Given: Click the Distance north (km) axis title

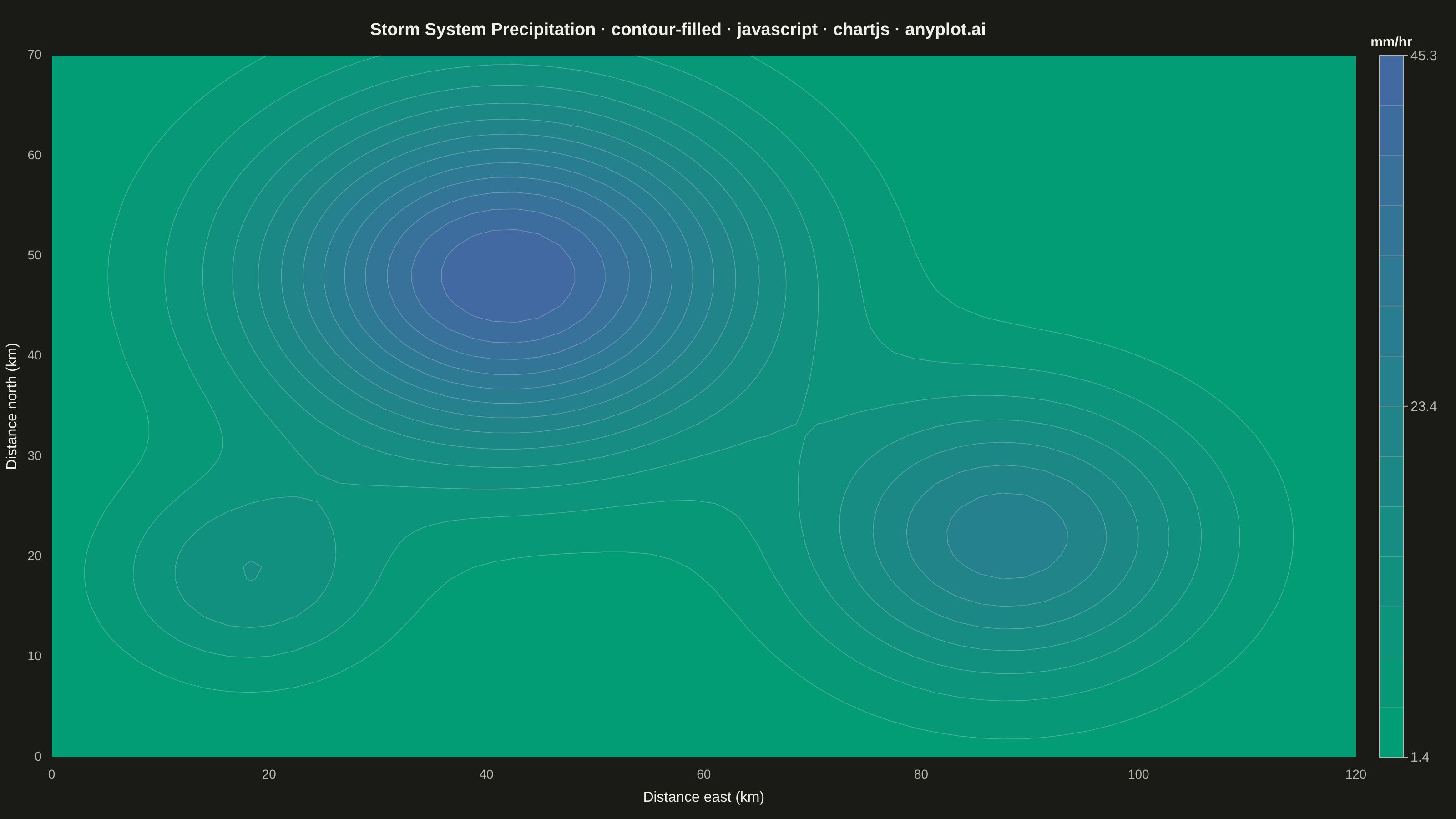Looking at the screenshot, I should click(x=12, y=406).
